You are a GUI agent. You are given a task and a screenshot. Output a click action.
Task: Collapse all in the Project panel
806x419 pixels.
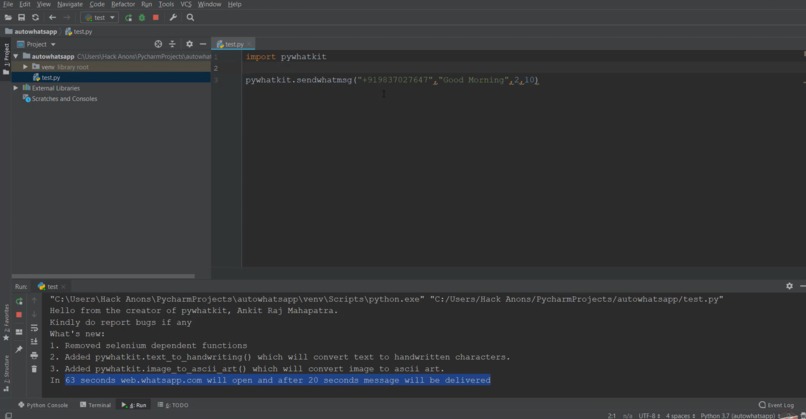[x=172, y=44]
